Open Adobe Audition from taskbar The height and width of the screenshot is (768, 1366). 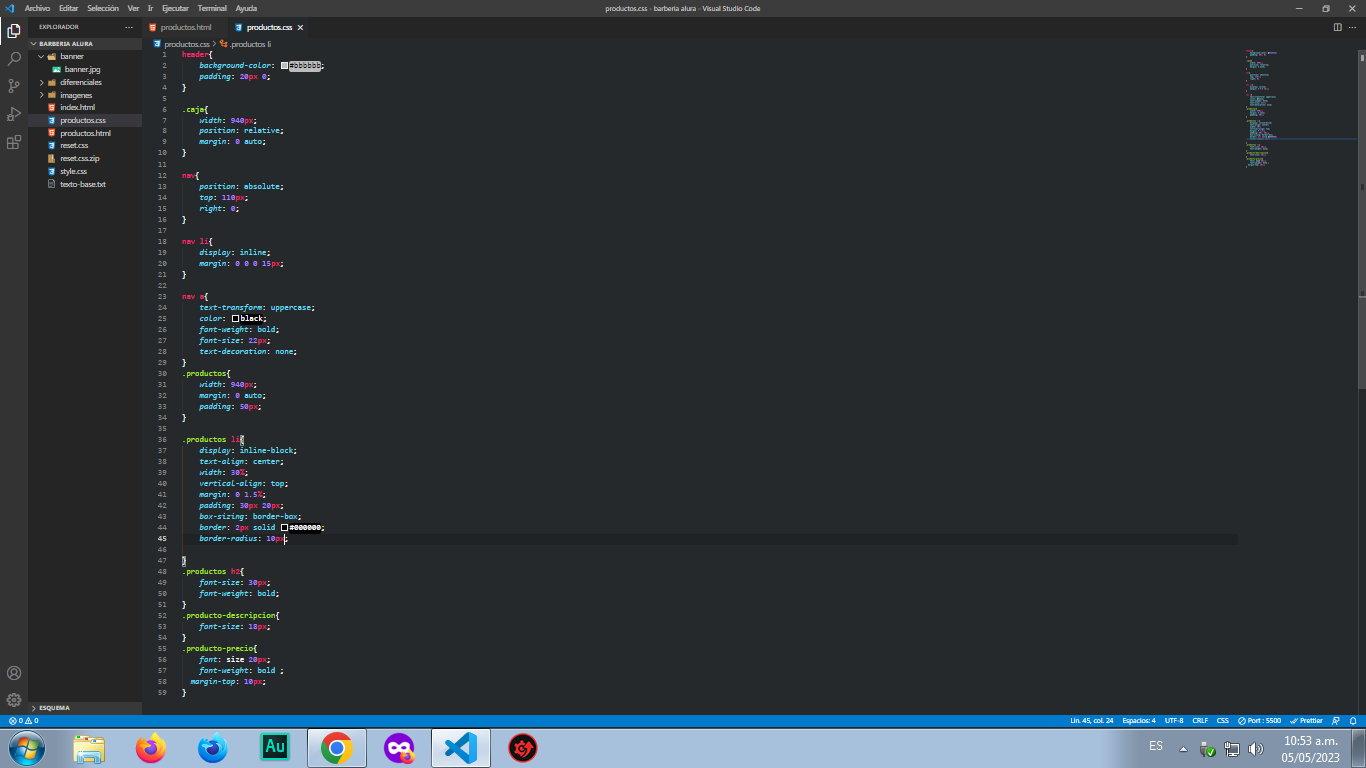tap(275, 748)
